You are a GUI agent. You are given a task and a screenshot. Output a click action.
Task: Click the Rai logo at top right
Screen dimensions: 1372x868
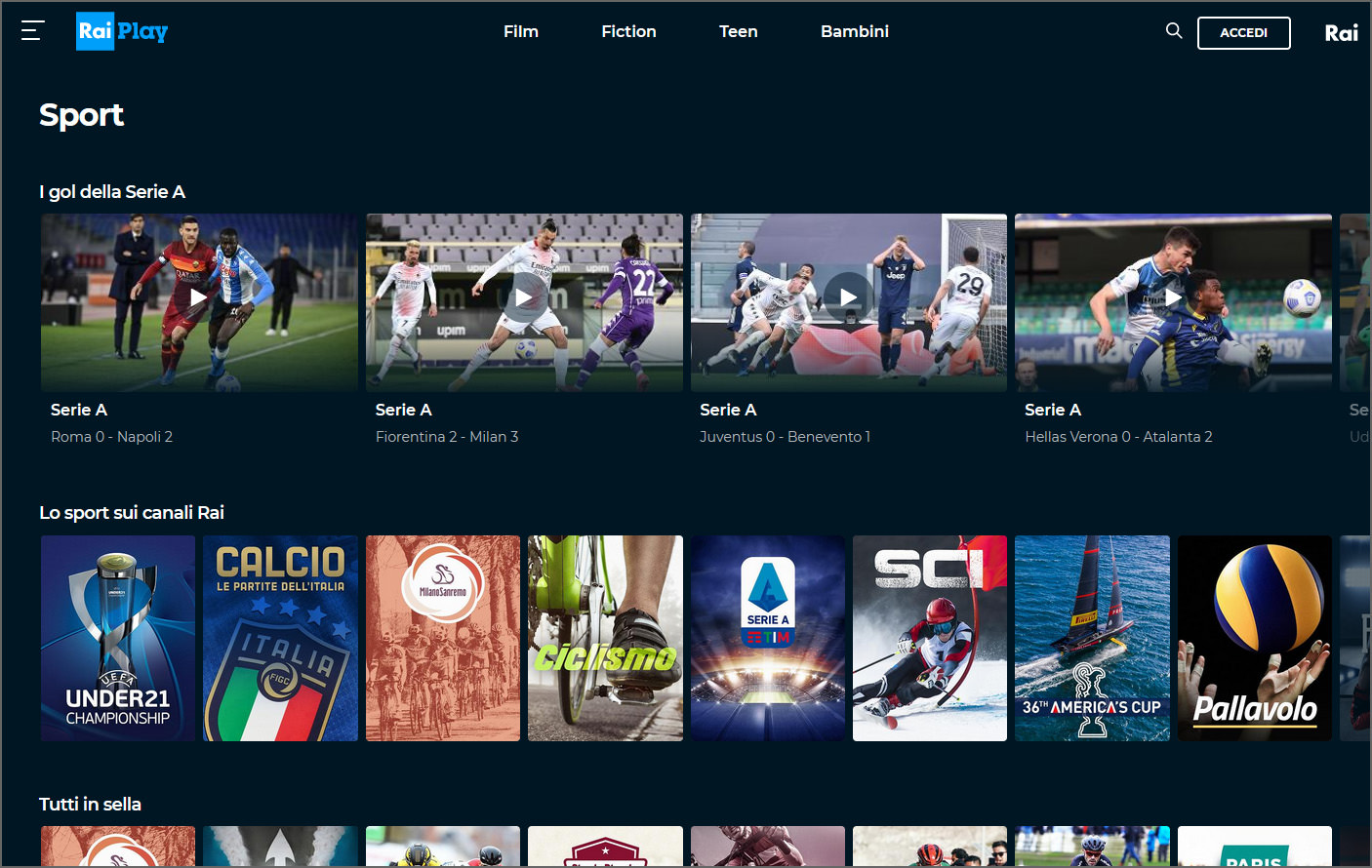pyautogui.click(x=1341, y=33)
